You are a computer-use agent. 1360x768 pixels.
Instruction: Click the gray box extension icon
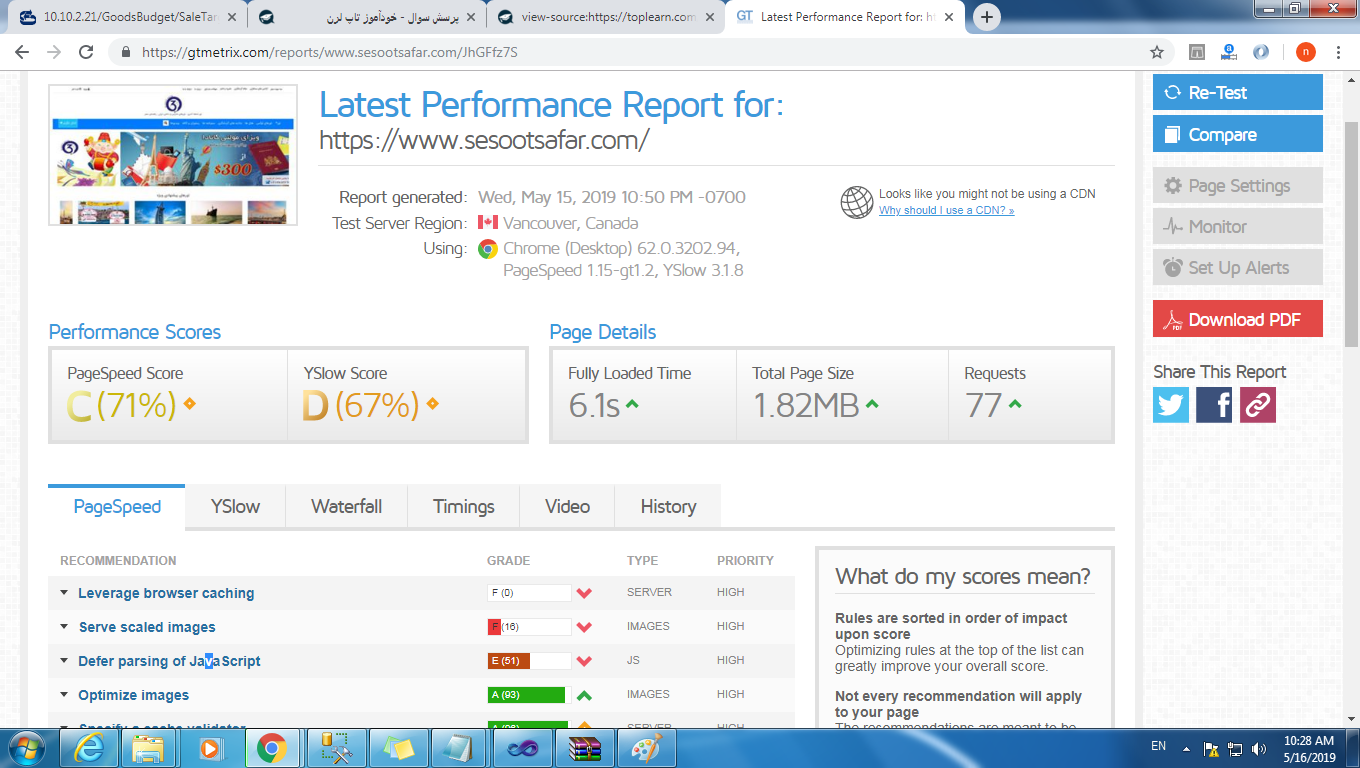coord(1197,52)
